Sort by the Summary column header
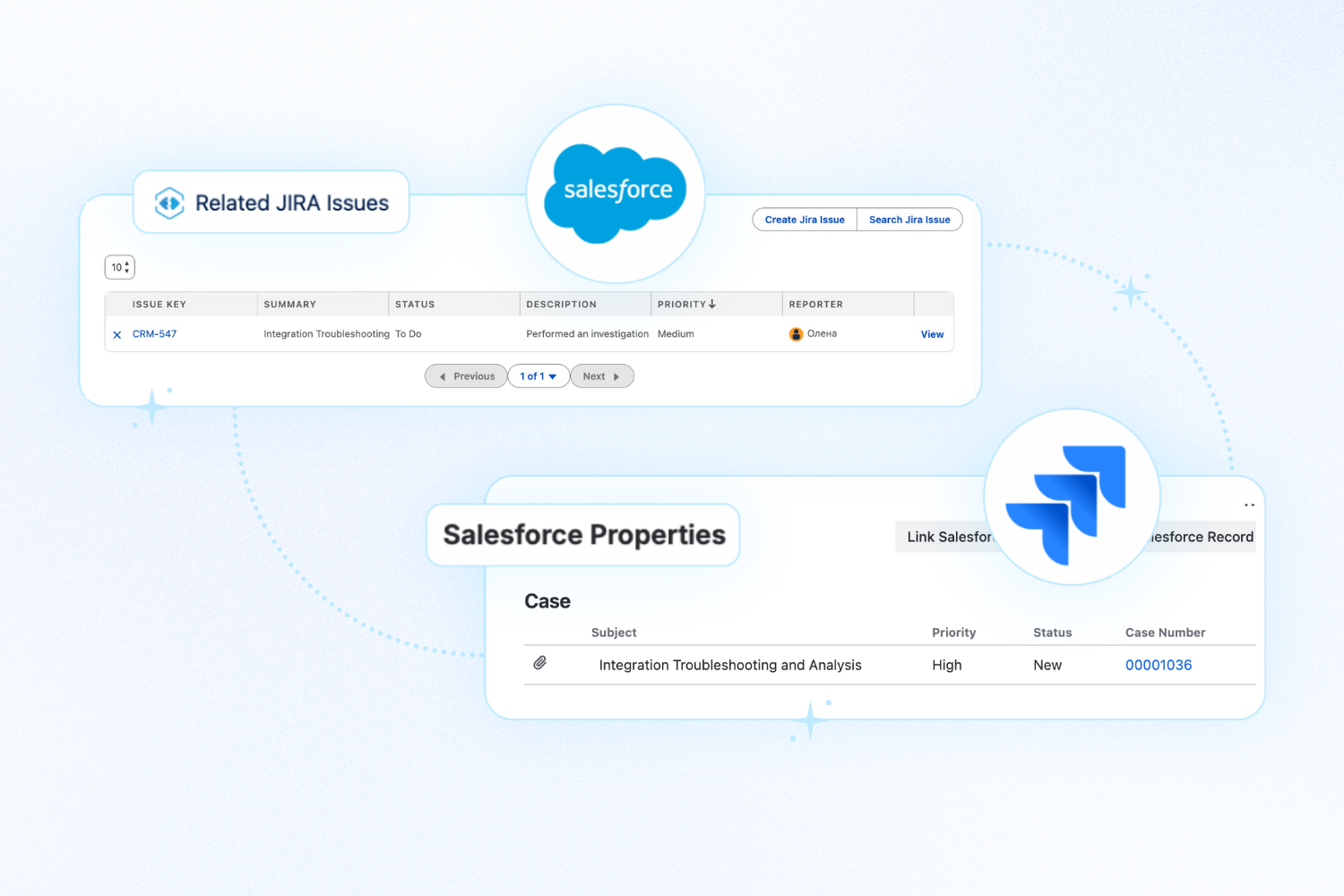Screen dimensions: 1344x896 point(289,305)
